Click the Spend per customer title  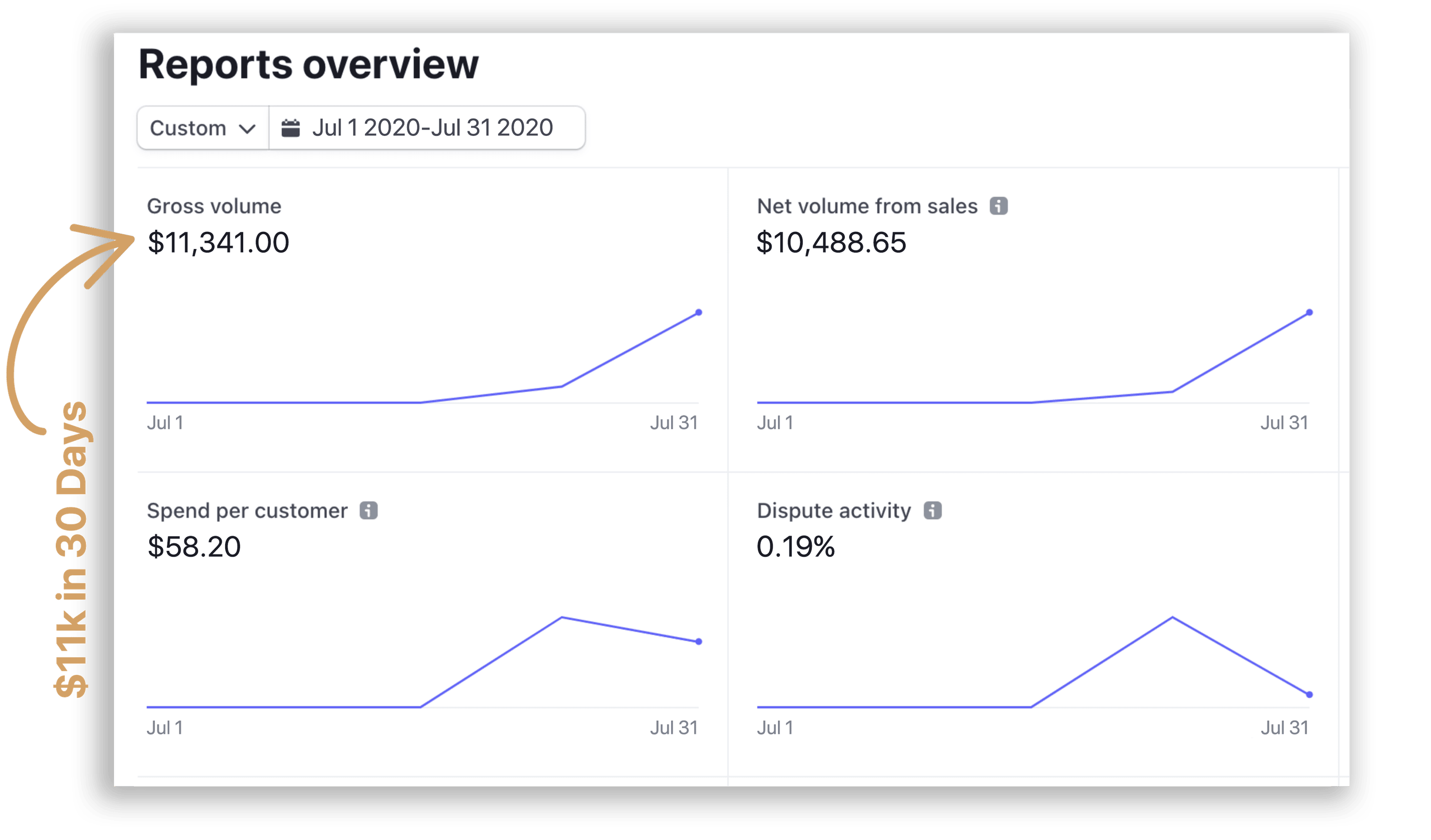pos(247,510)
